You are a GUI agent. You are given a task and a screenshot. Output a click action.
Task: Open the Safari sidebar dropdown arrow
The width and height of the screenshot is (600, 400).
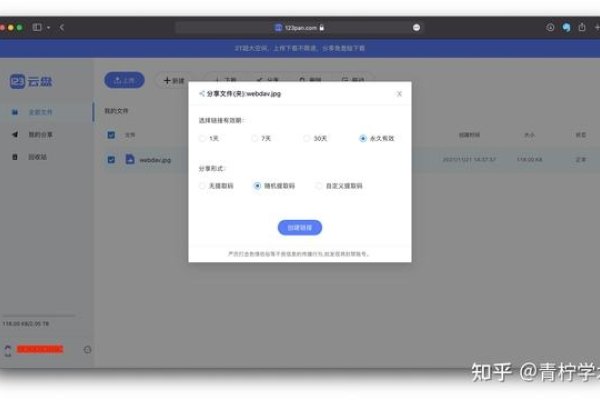pyautogui.click(x=48, y=28)
